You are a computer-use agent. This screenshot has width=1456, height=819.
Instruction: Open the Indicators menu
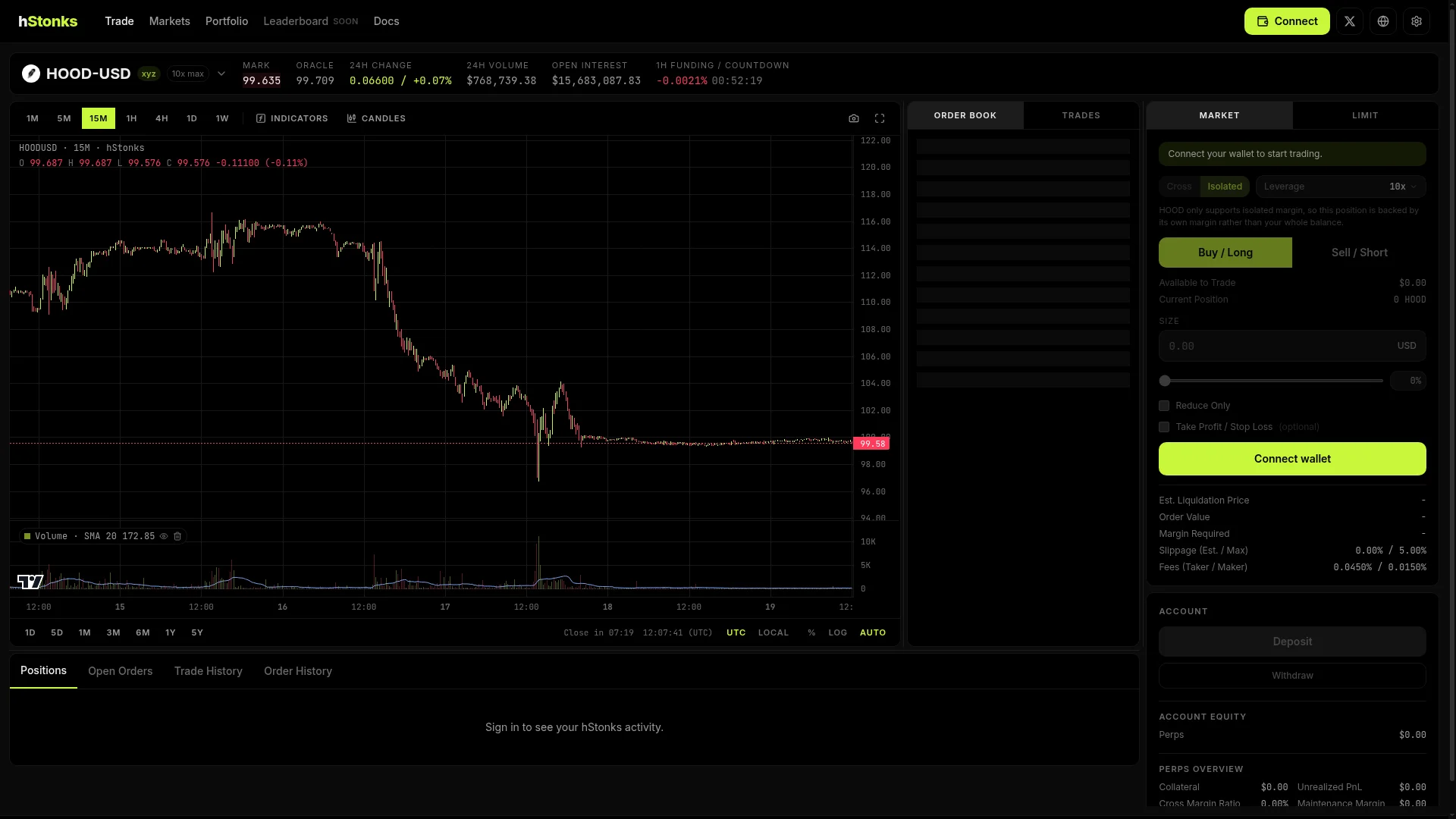pyautogui.click(x=292, y=118)
